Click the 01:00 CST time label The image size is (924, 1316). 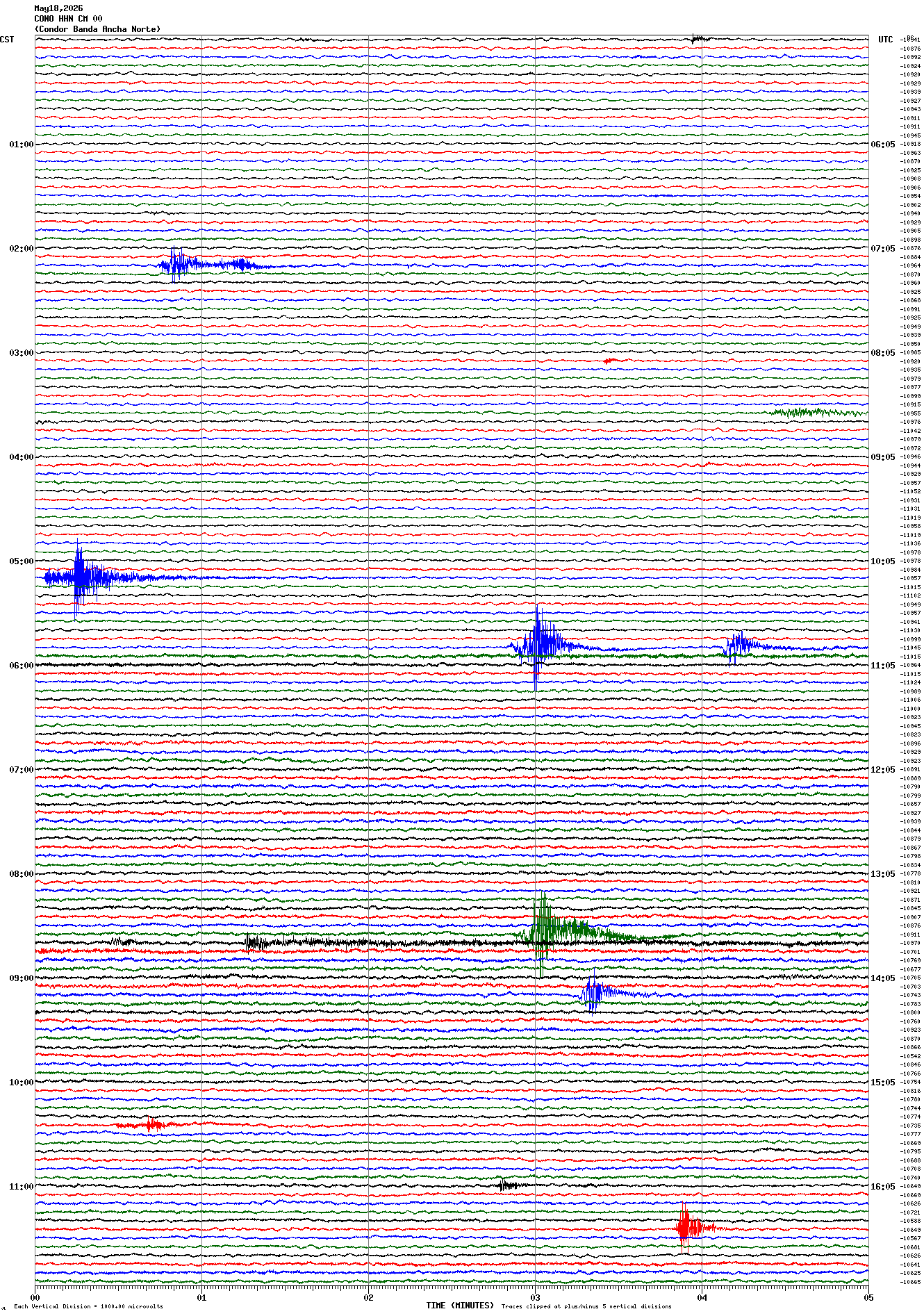(21, 145)
